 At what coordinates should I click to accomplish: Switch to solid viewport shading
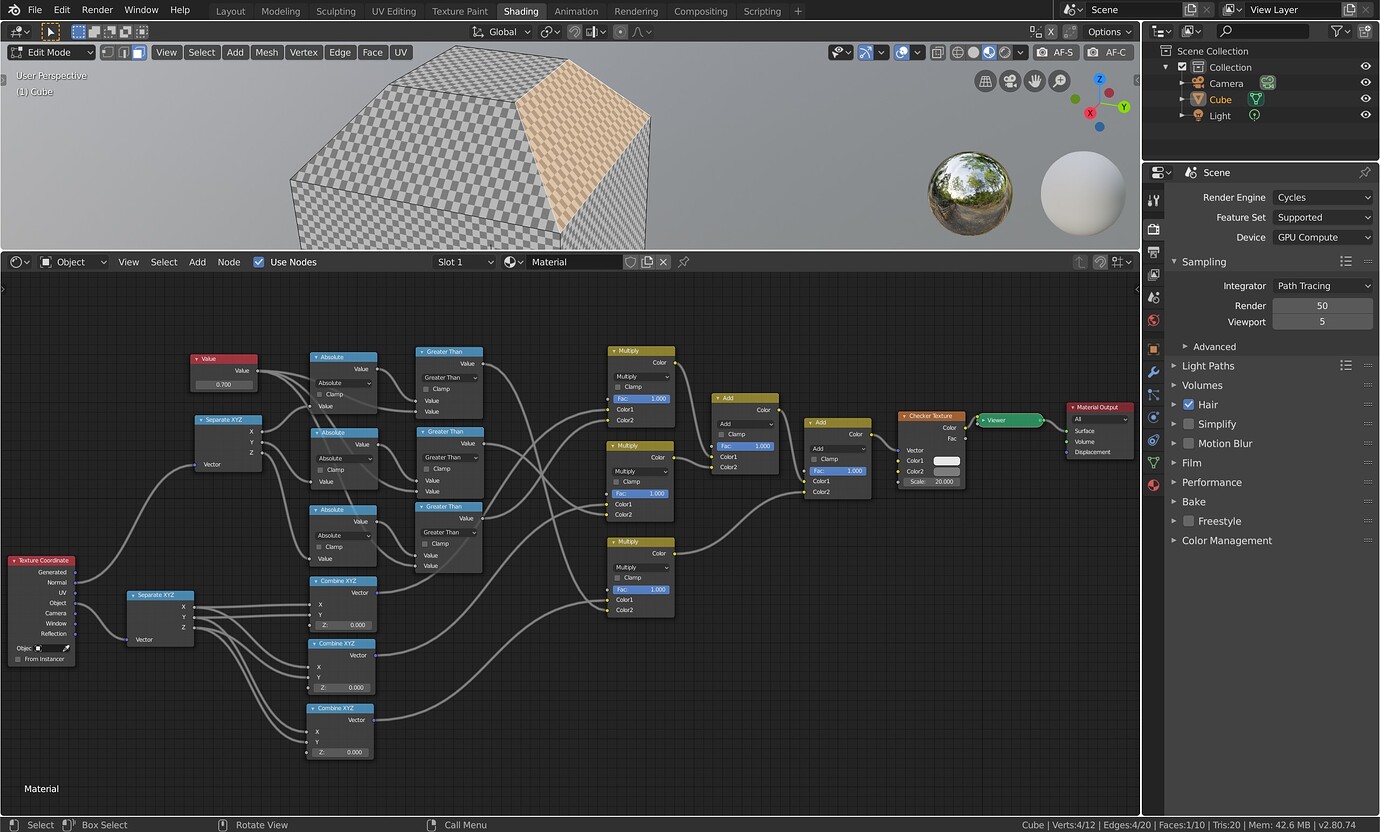(x=974, y=52)
